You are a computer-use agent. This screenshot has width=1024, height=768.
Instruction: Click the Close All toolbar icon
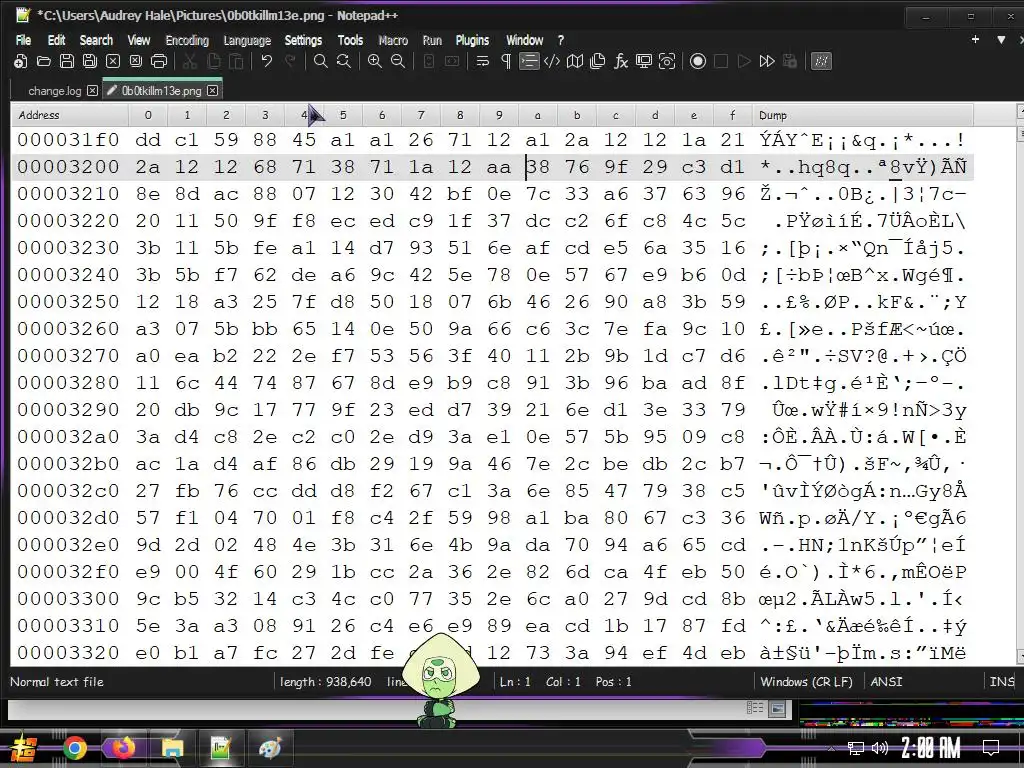(x=136, y=61)
